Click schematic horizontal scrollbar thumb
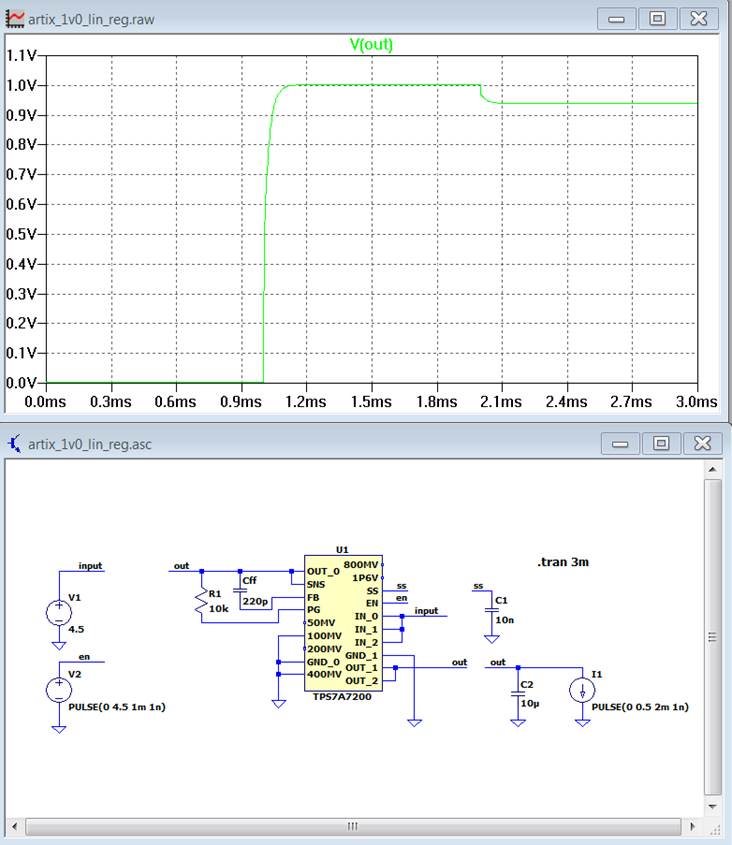This screenshot has width=732, height=845. 353,826
